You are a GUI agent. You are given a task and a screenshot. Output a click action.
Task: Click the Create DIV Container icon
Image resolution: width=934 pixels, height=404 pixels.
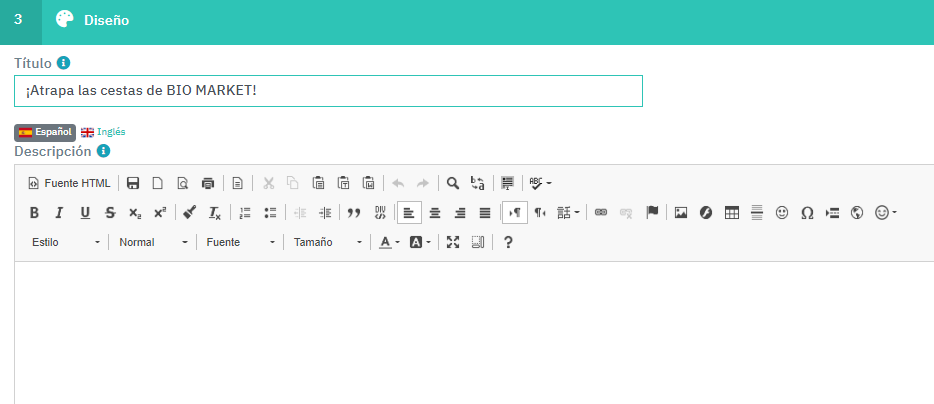(x=380, y=213)
